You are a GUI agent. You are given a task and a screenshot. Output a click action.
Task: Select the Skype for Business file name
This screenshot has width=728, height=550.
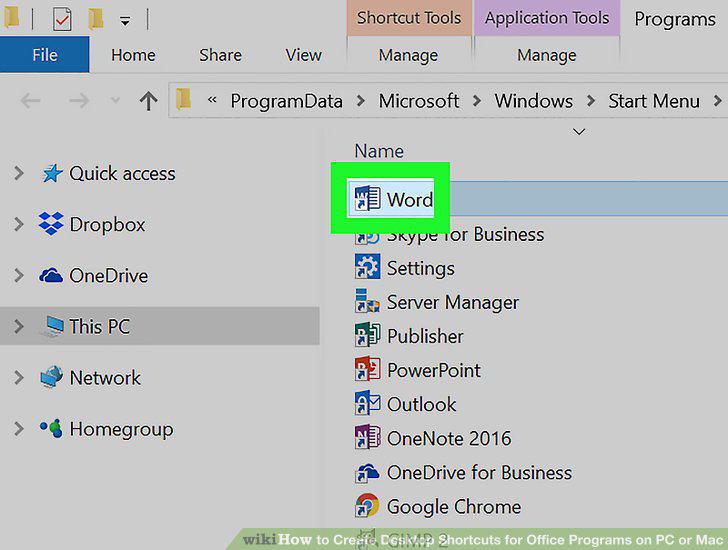pyautogui.click(x=465, y=235)
